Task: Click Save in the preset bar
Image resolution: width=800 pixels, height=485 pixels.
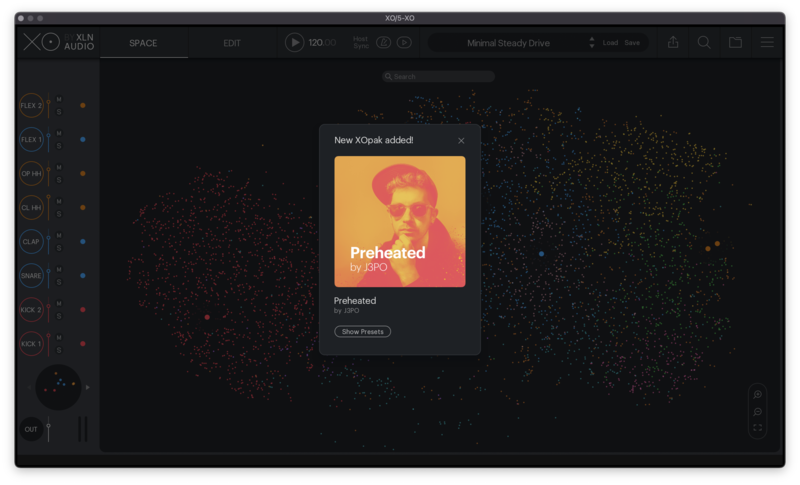Action: pyautogui.click(x=632, y=43)
